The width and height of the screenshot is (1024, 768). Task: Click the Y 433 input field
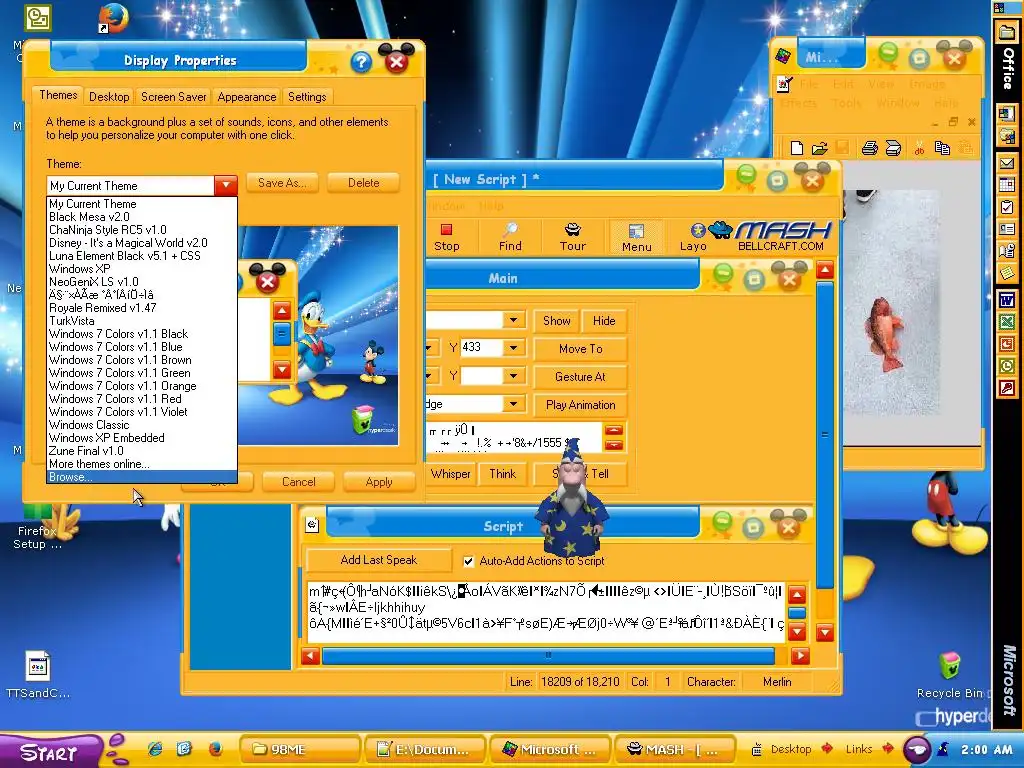[481, 347]
